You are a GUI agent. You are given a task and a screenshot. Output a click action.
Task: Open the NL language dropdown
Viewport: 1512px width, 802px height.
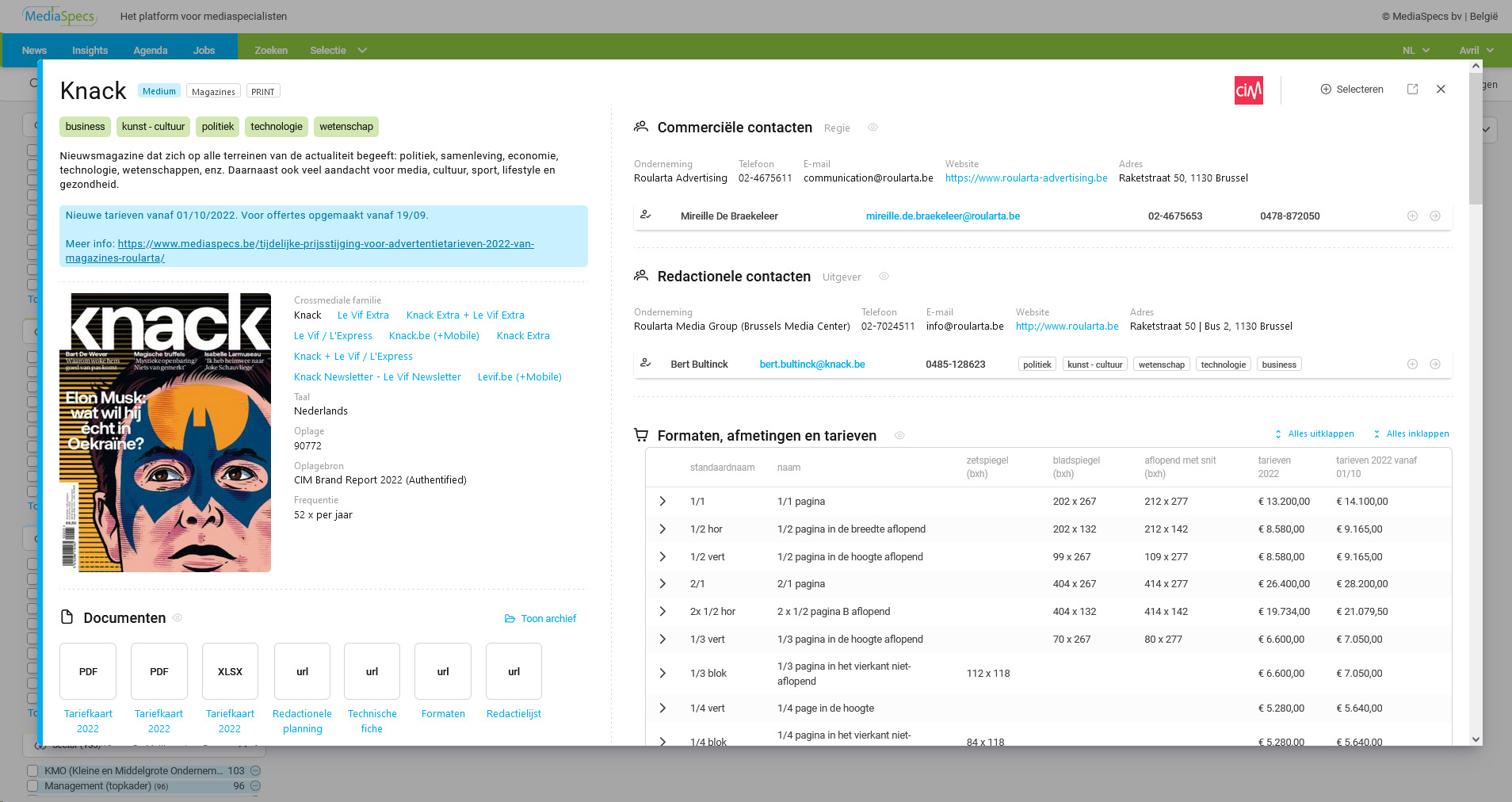pyautogui.click(x=1416, y=51)
